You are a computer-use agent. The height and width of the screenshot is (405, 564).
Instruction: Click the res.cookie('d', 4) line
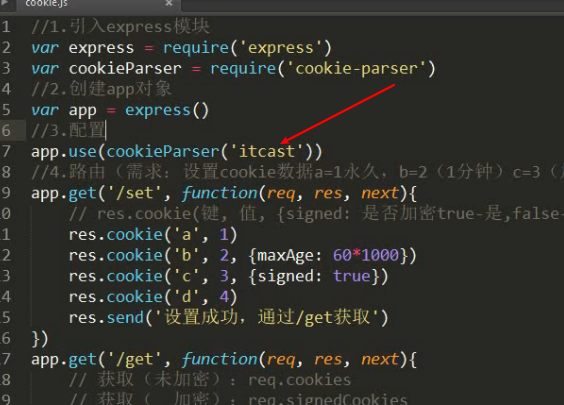(153, 297)
